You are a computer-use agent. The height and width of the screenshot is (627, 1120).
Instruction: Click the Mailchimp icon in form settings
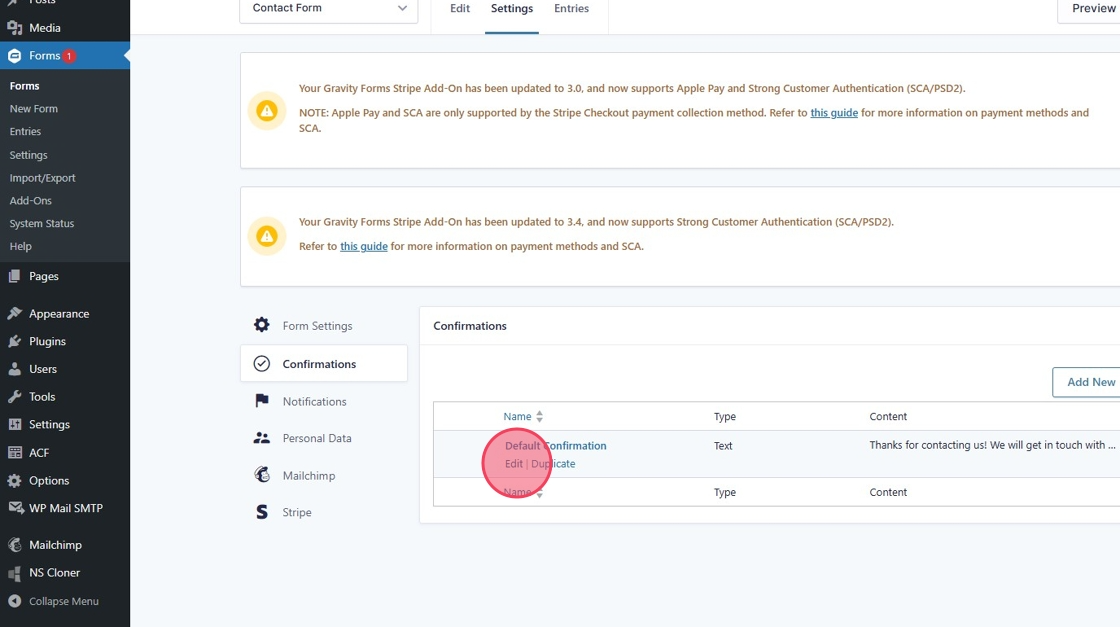[x=262, y=475]
